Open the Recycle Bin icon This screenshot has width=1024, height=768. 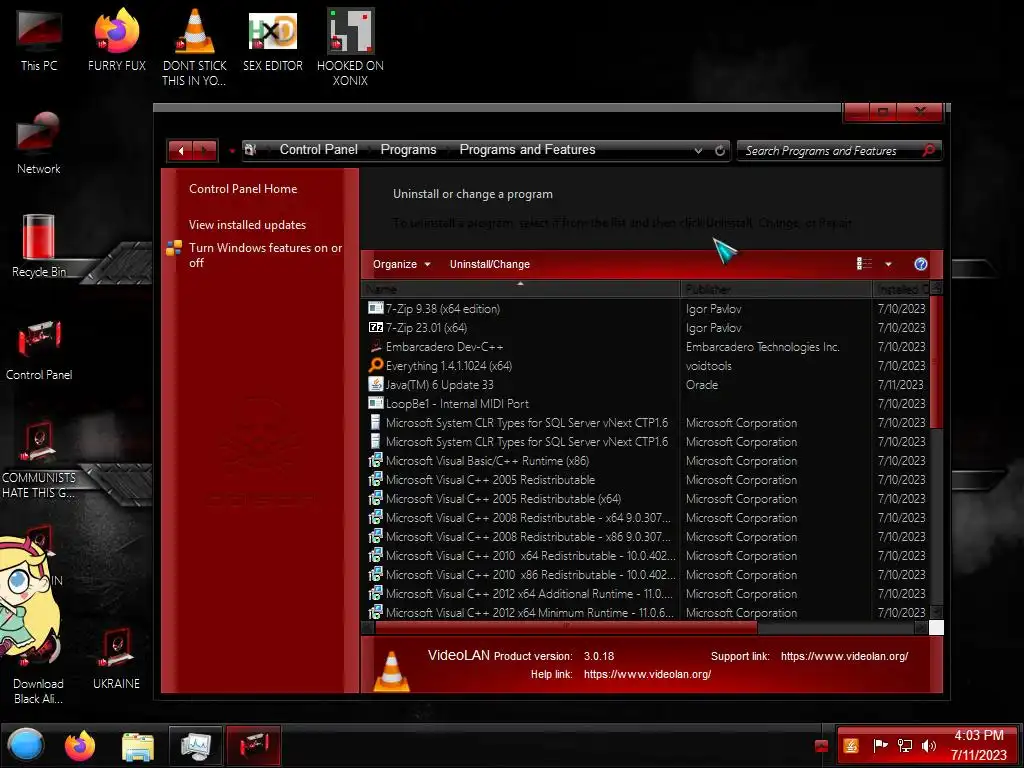tap(39, 246)
